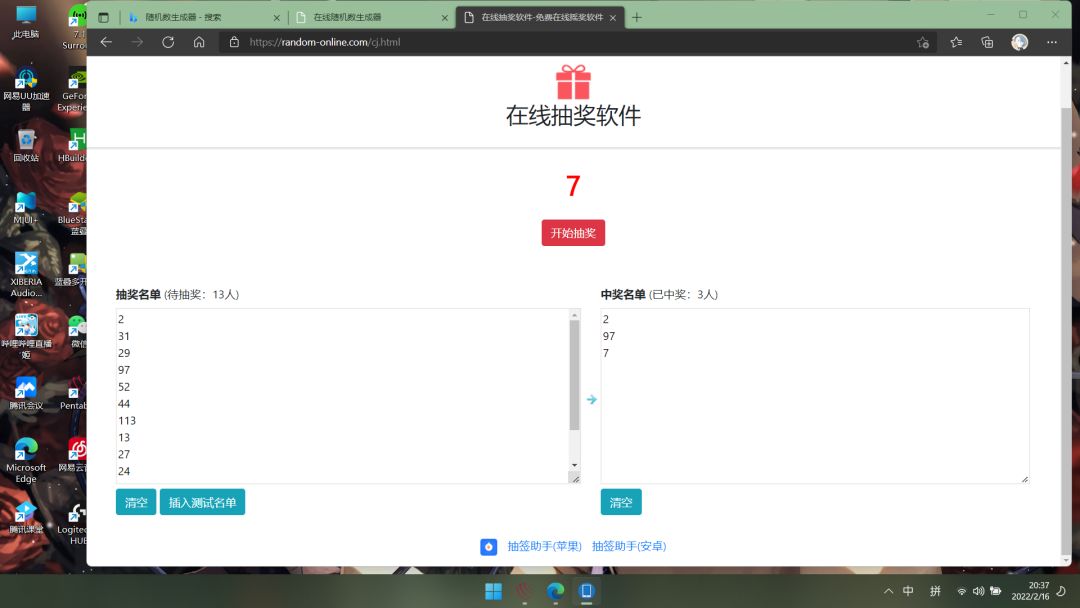Open the Windows Start menu
Screen dimensions: 1080x608
pyautogui.click(x=493, y=591)
